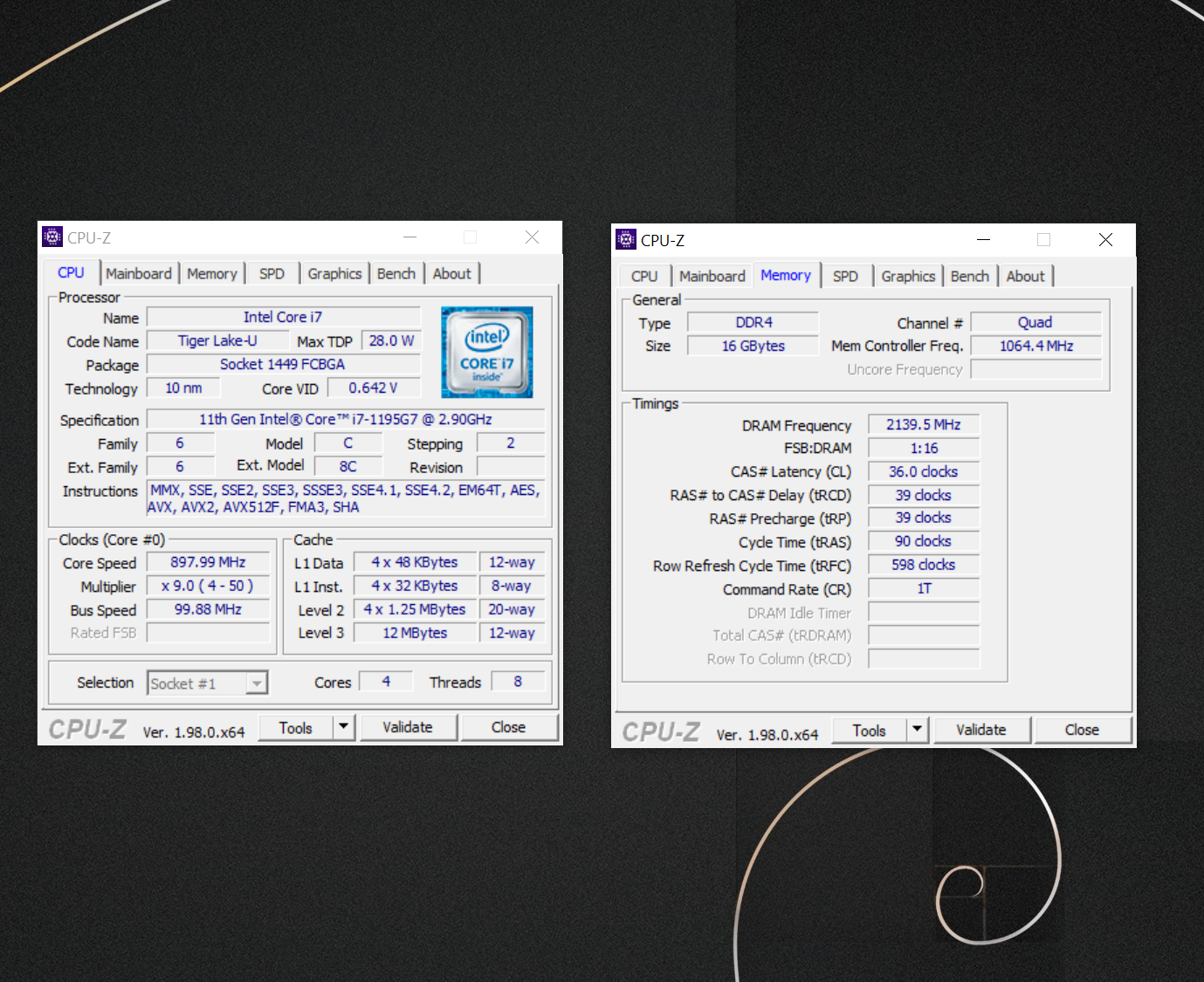Click the Core VID value '0.642 V'

click(x=374, y=388)
